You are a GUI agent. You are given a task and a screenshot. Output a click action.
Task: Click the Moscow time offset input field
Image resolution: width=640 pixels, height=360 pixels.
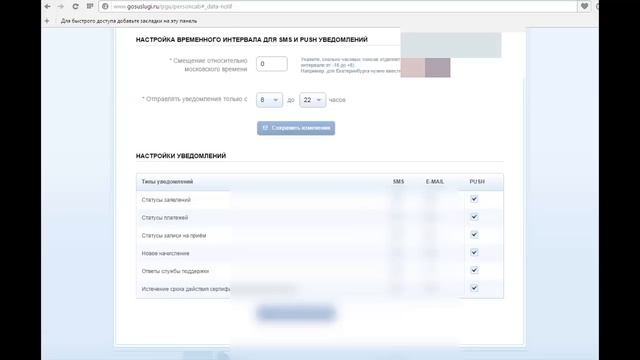(272, 64)
